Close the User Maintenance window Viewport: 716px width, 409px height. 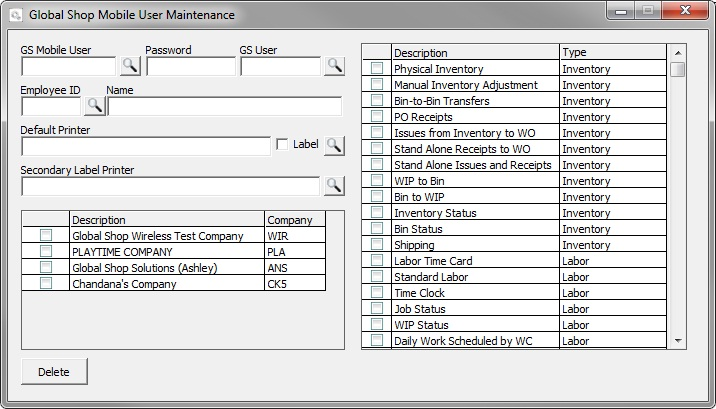coord(685,10)
